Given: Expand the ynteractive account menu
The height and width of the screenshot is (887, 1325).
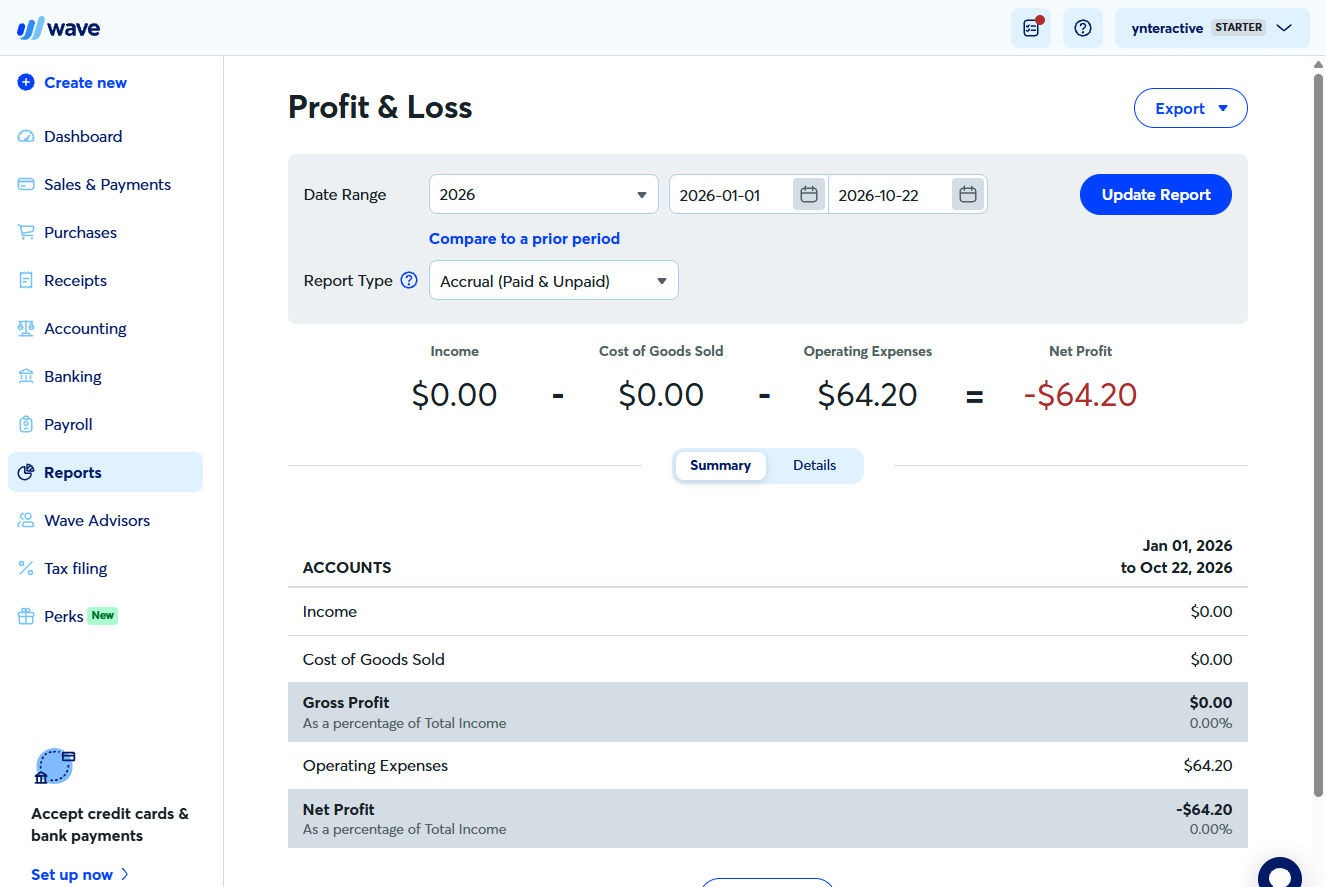Looking at the screenshot, I should 1212,28.
